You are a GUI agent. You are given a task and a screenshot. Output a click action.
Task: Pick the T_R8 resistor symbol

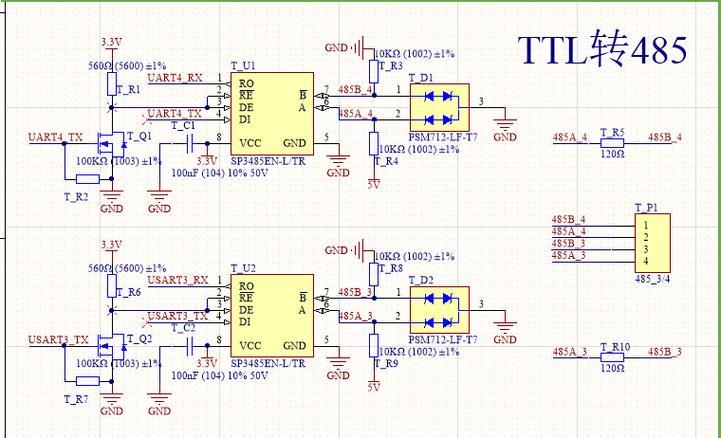tap(374, 274)
